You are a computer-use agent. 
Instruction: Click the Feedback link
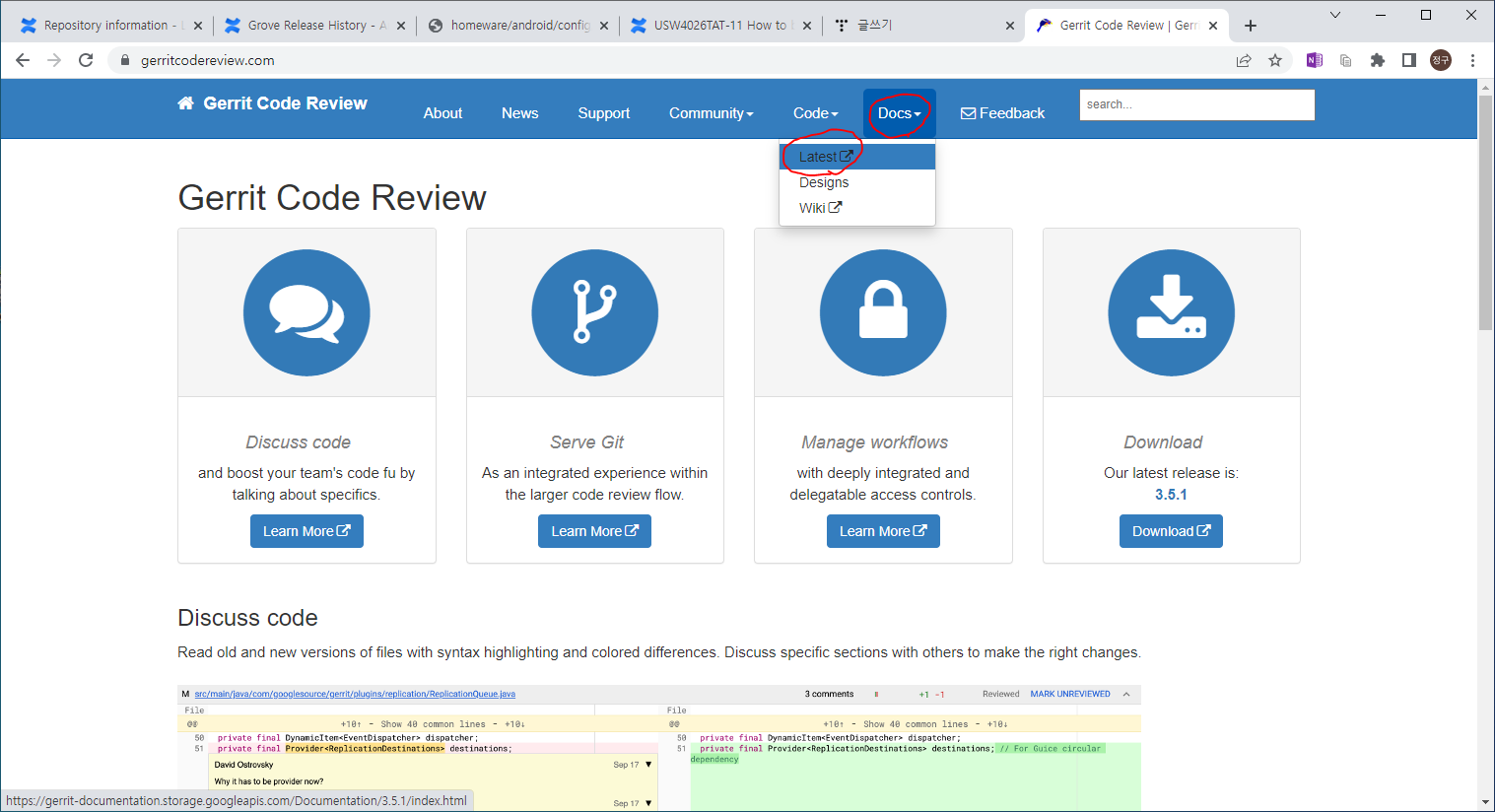[x=1002, y=113]
